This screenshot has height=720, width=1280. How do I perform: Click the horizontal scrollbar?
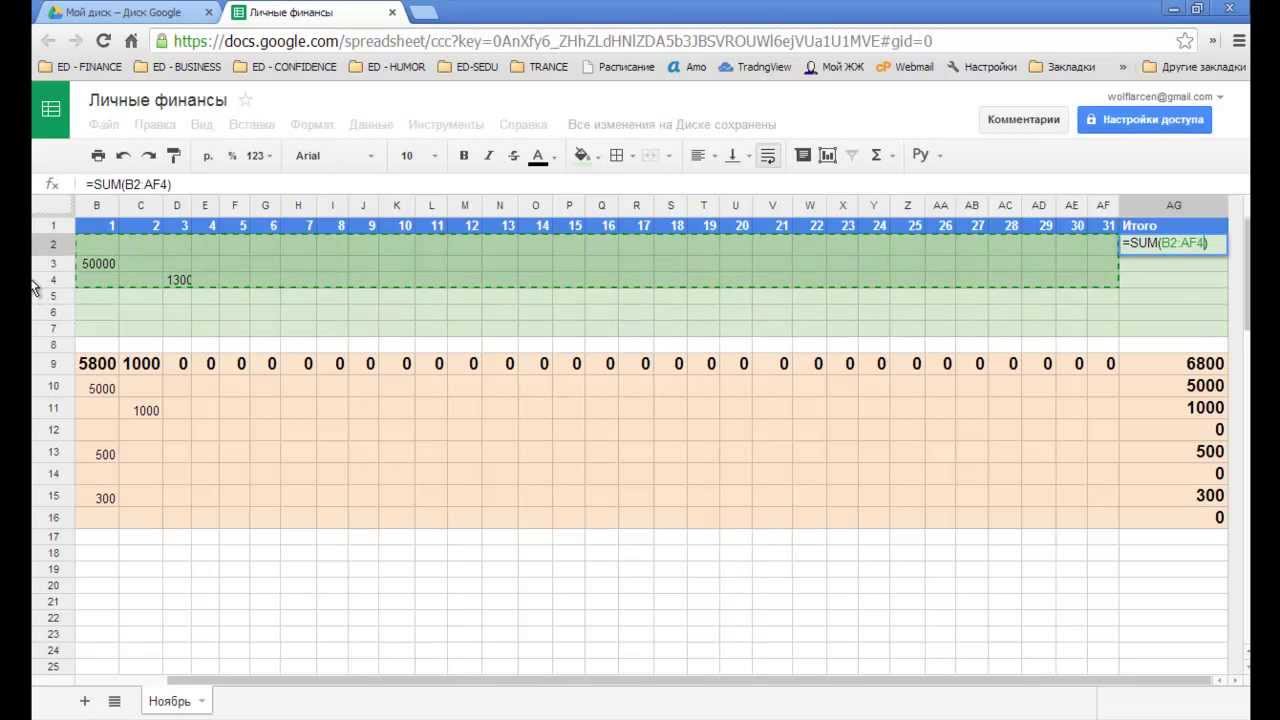pos(690,680)
